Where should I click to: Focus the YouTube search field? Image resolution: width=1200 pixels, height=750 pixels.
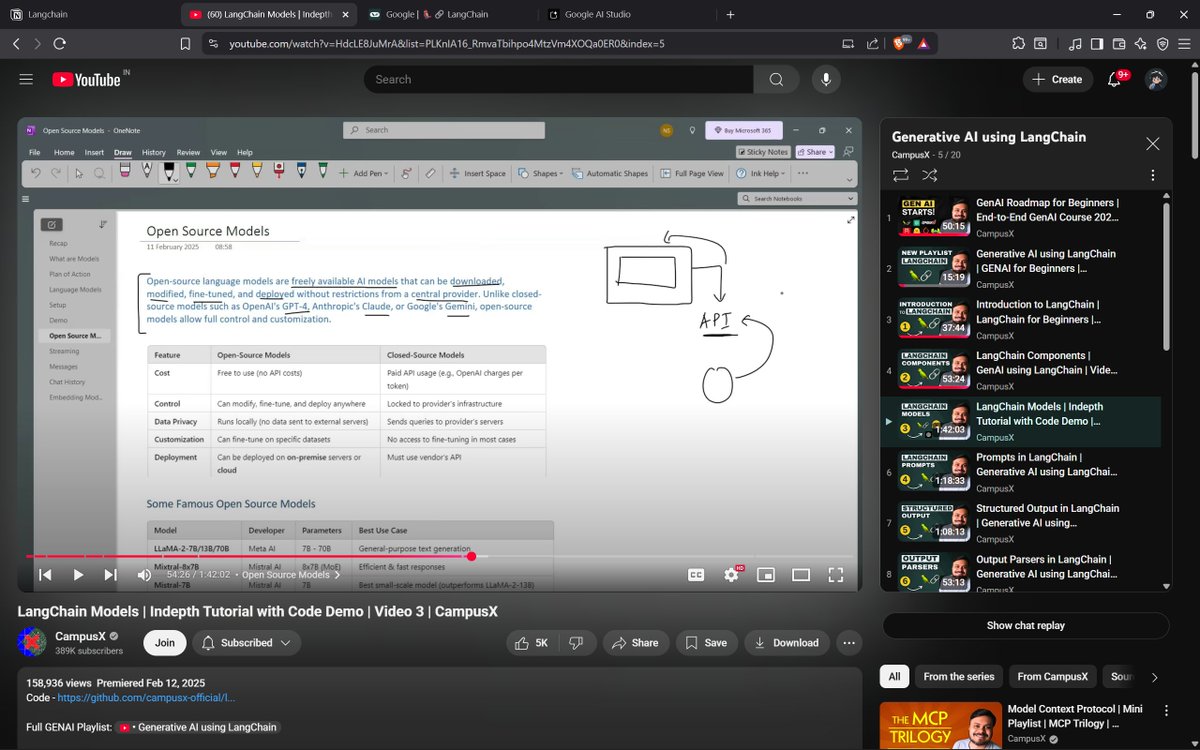[x=558, y=79]
